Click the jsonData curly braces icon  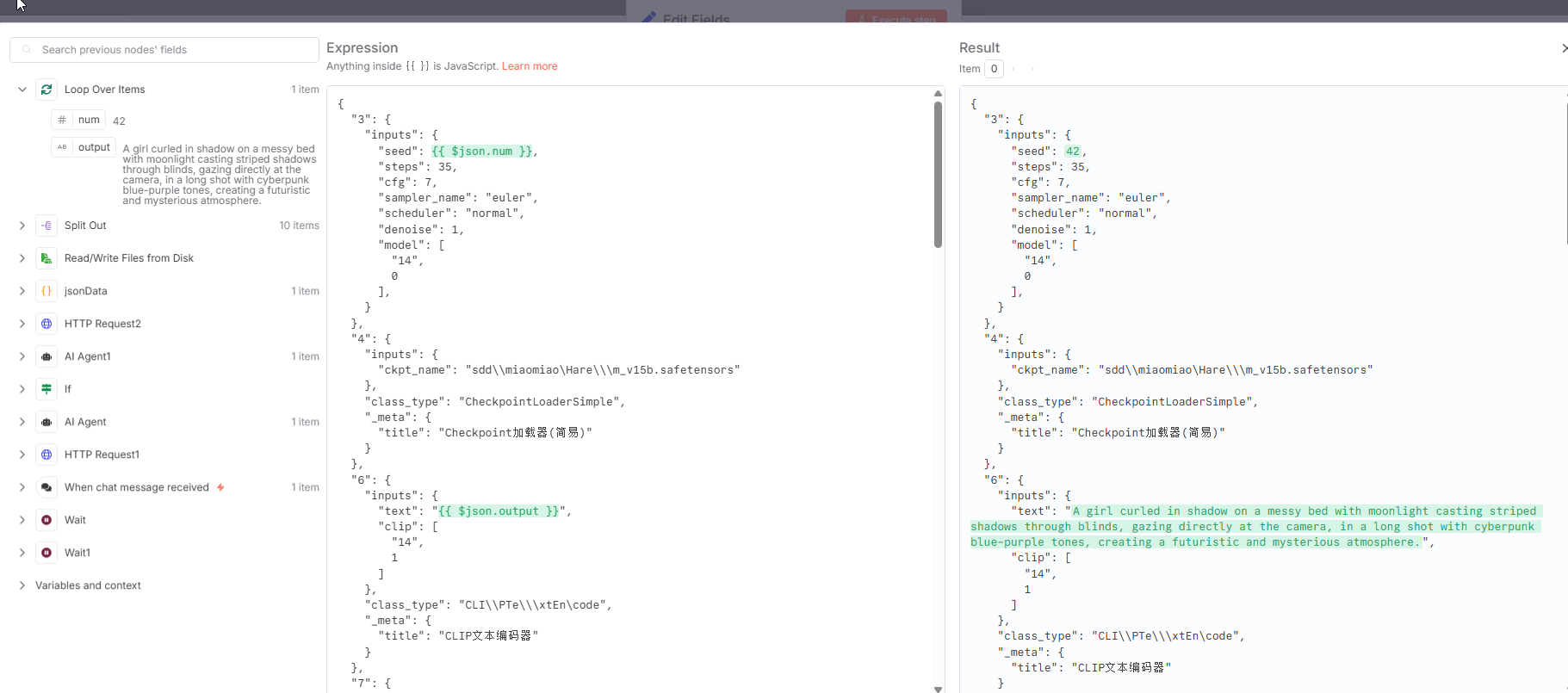[46, 291]
